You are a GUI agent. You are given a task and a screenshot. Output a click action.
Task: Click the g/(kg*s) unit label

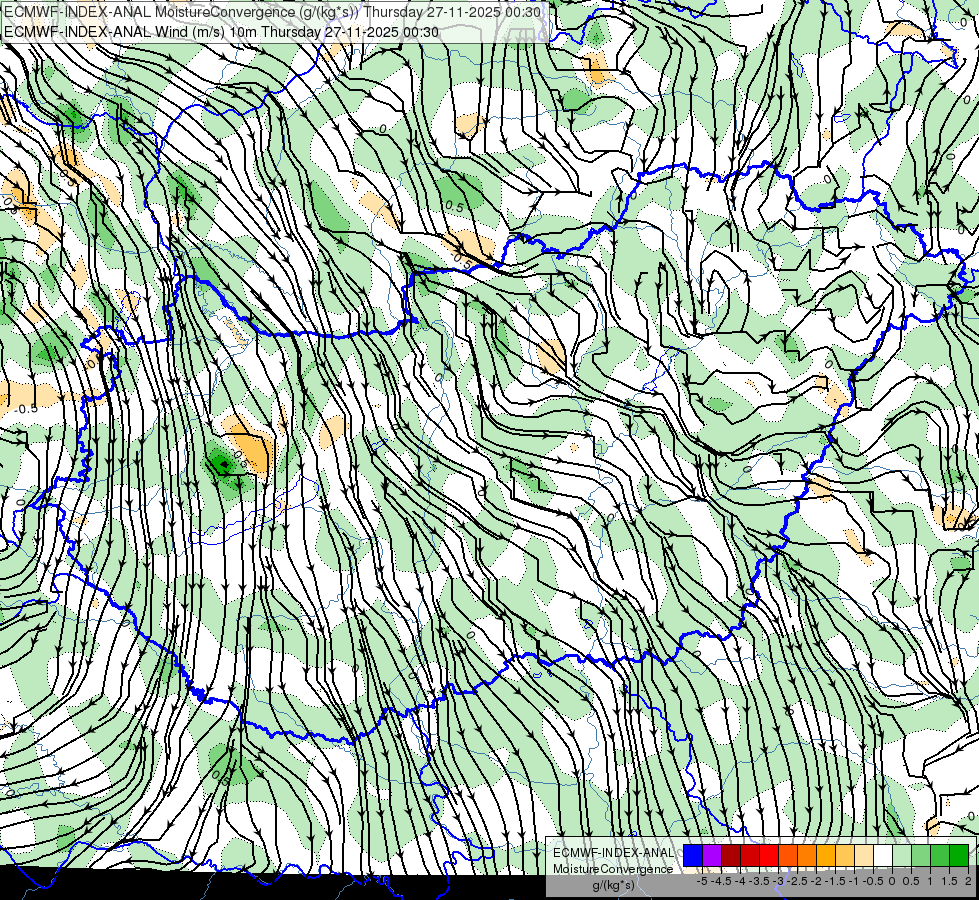point(614,885)
